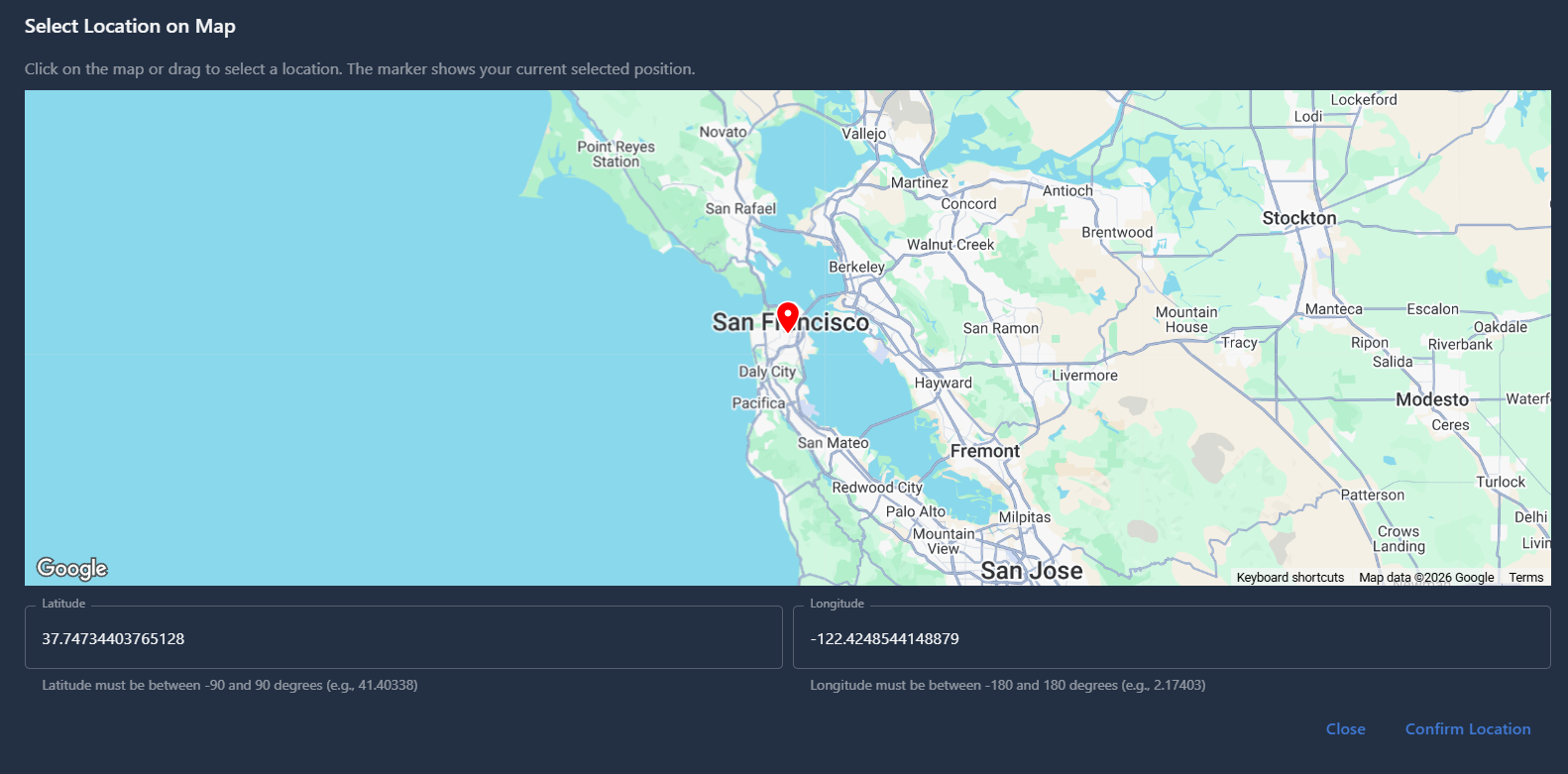The height and width of the screenshot is (774, 1568).
Task: Click Turlock on the map
Action: pyautogui.click(x=1501, y=483)
